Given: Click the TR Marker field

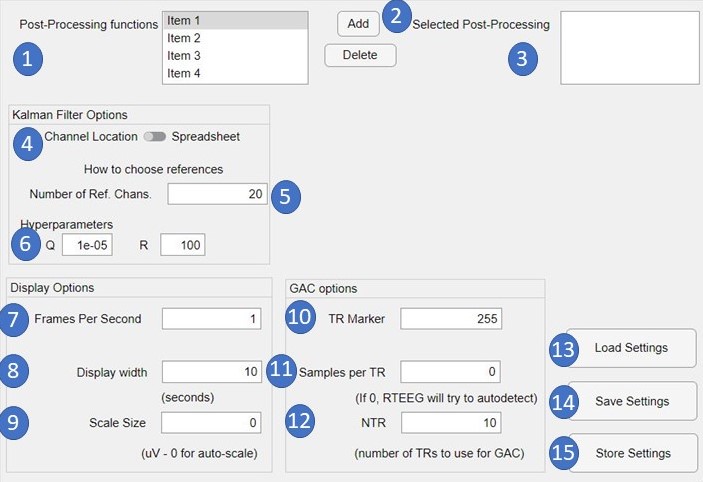Looking at the screenshot, I should [451, 319].
